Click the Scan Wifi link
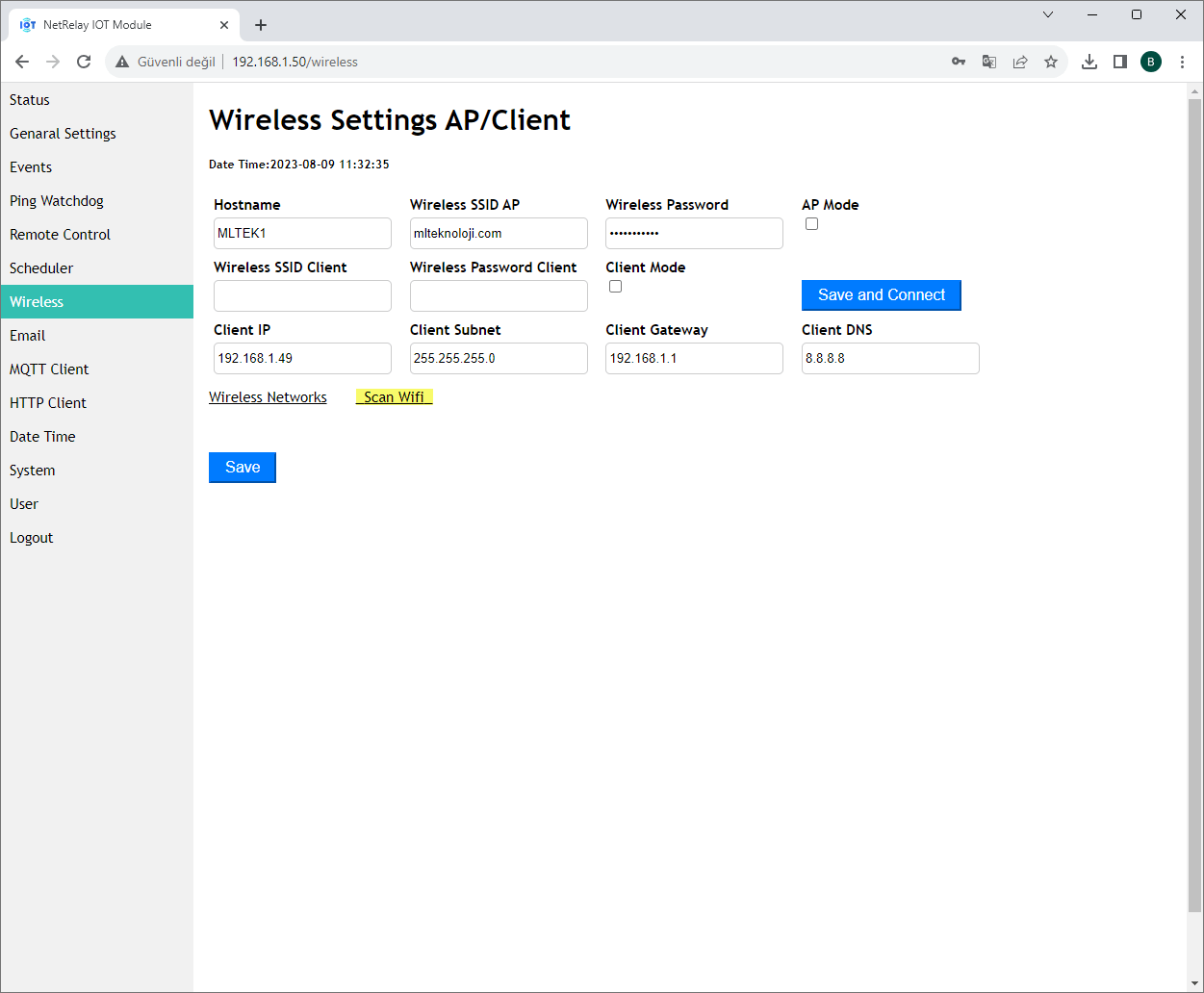Viewport: 1204px width, 993px height. click(394, 397)
